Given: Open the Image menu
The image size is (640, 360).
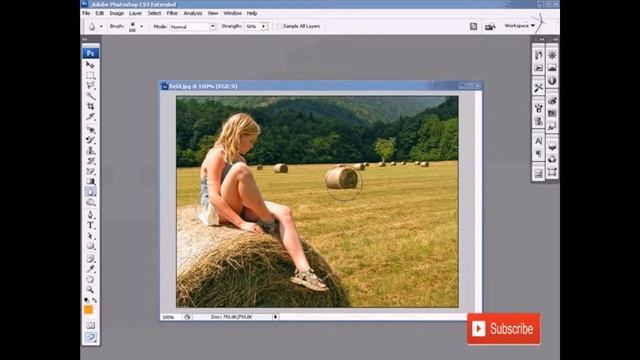Looking at the screenshot, I should 116,13.
